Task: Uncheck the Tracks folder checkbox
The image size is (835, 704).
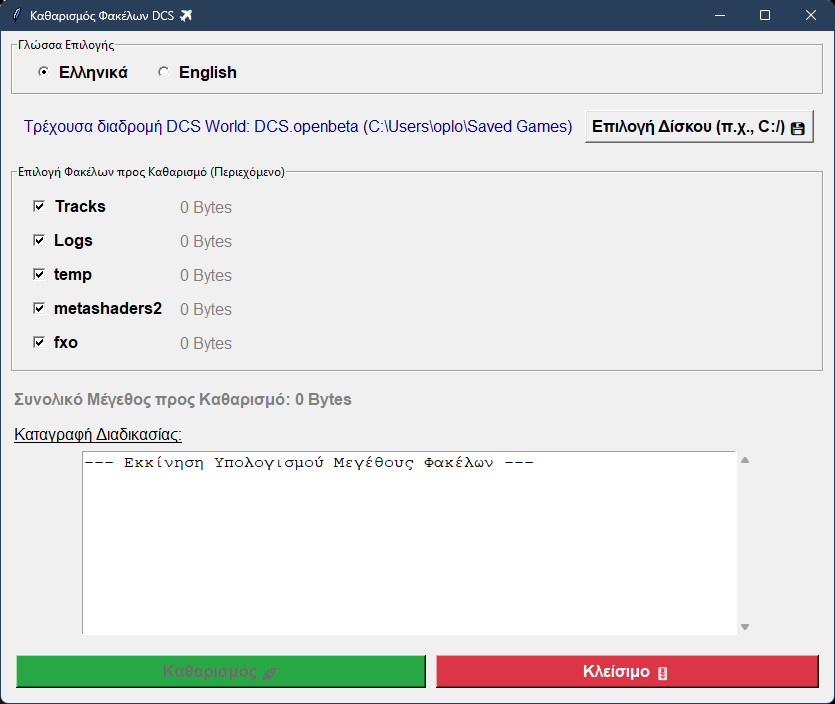Action: (39, 206)
